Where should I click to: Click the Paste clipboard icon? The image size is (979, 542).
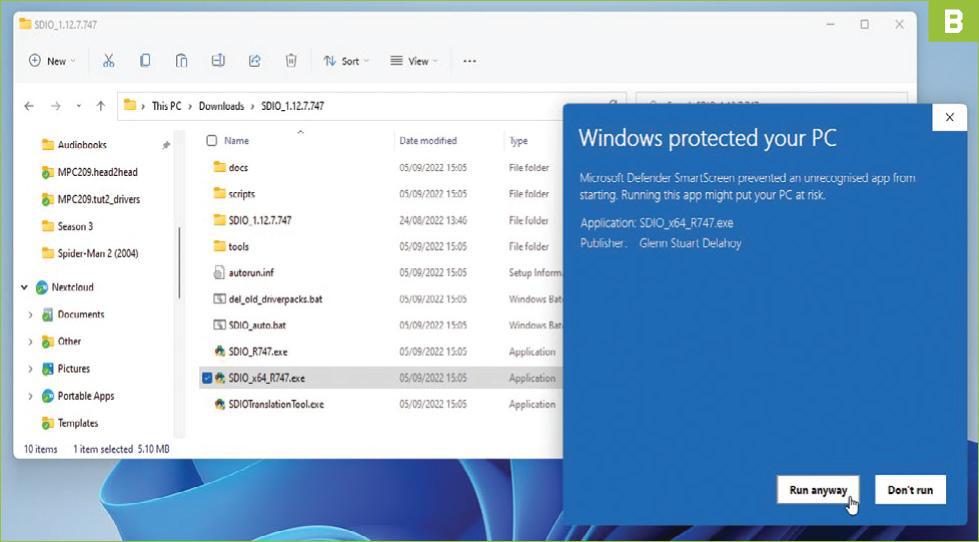(x=181, y=61)
